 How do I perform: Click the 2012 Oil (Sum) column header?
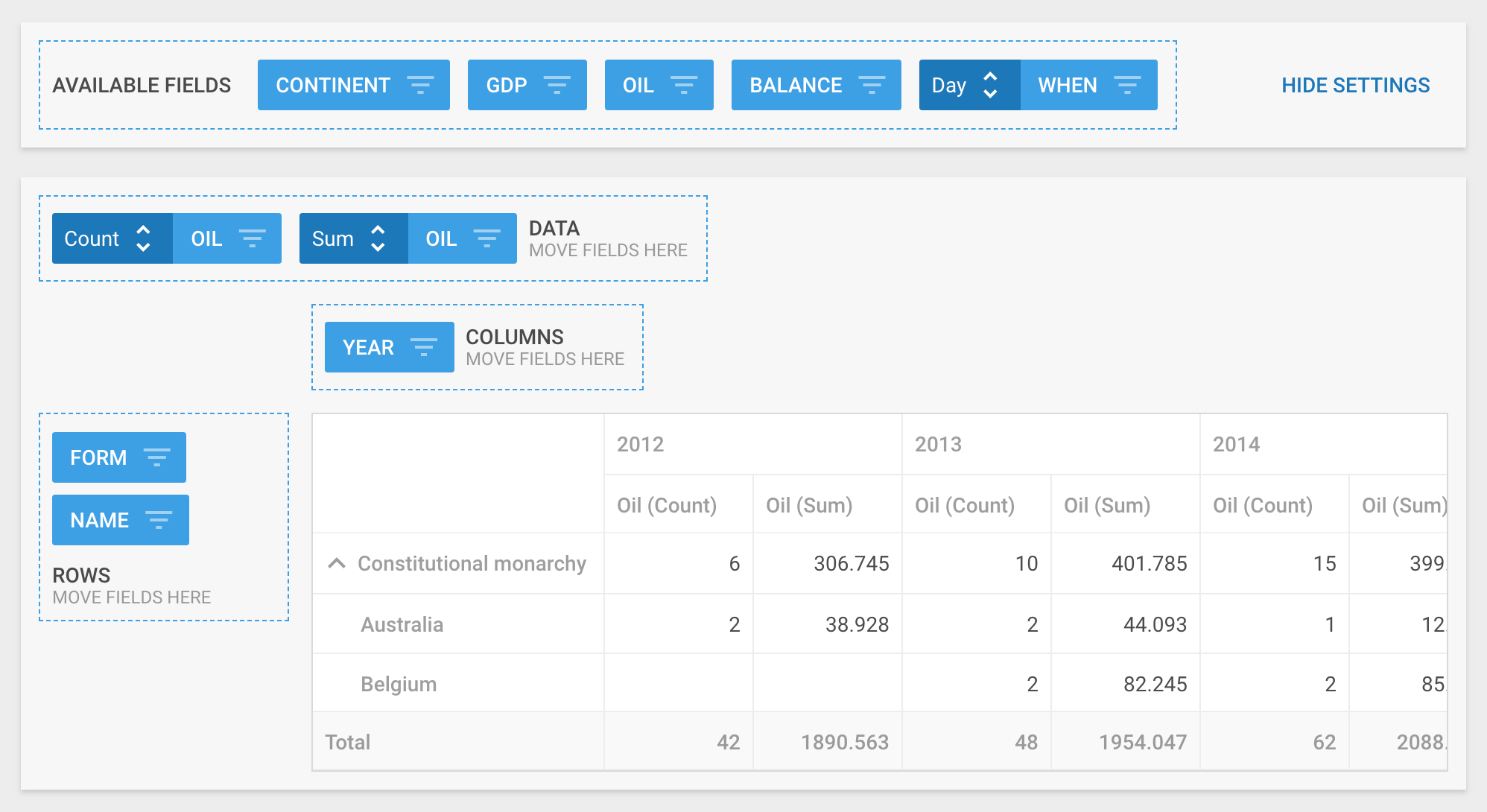[809, 505]
